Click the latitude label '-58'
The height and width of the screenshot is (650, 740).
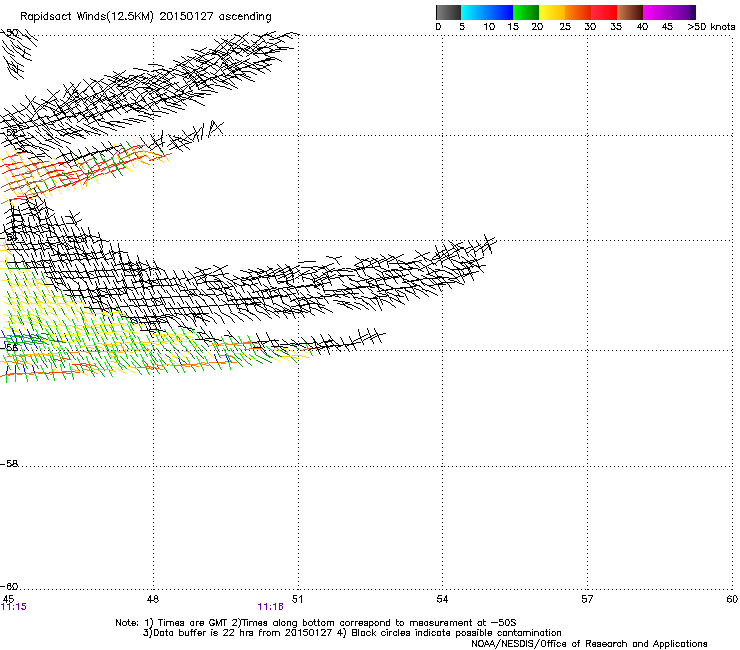(9, 464)
